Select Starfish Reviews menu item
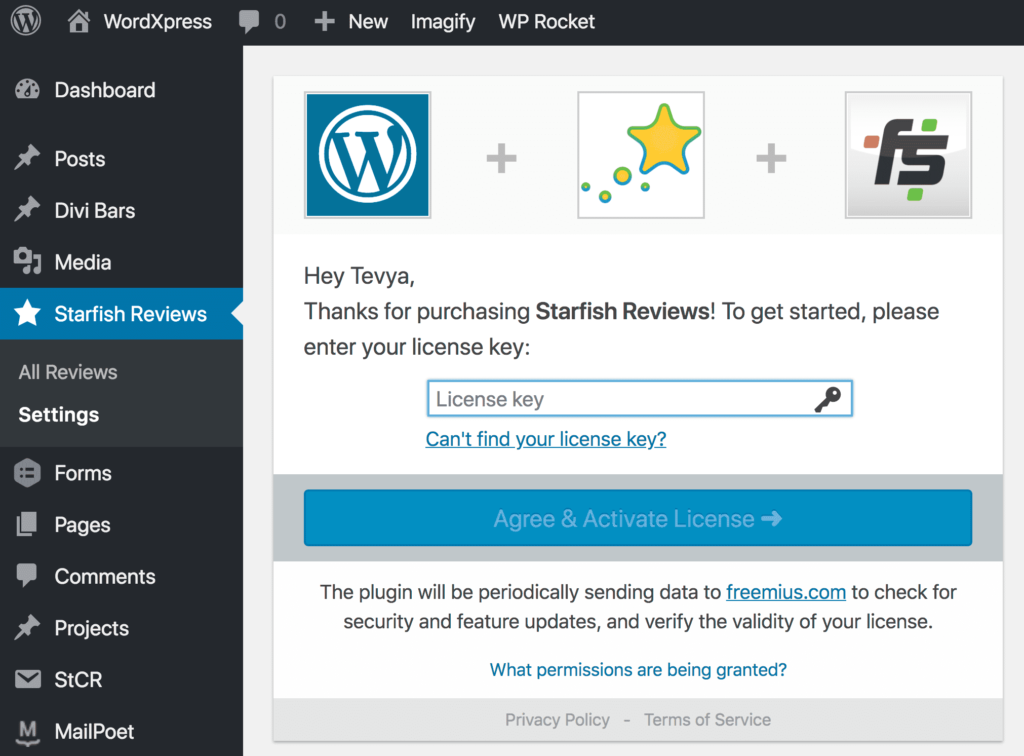The height and width of the screenshot is (756, 1024). click(121, 313)
